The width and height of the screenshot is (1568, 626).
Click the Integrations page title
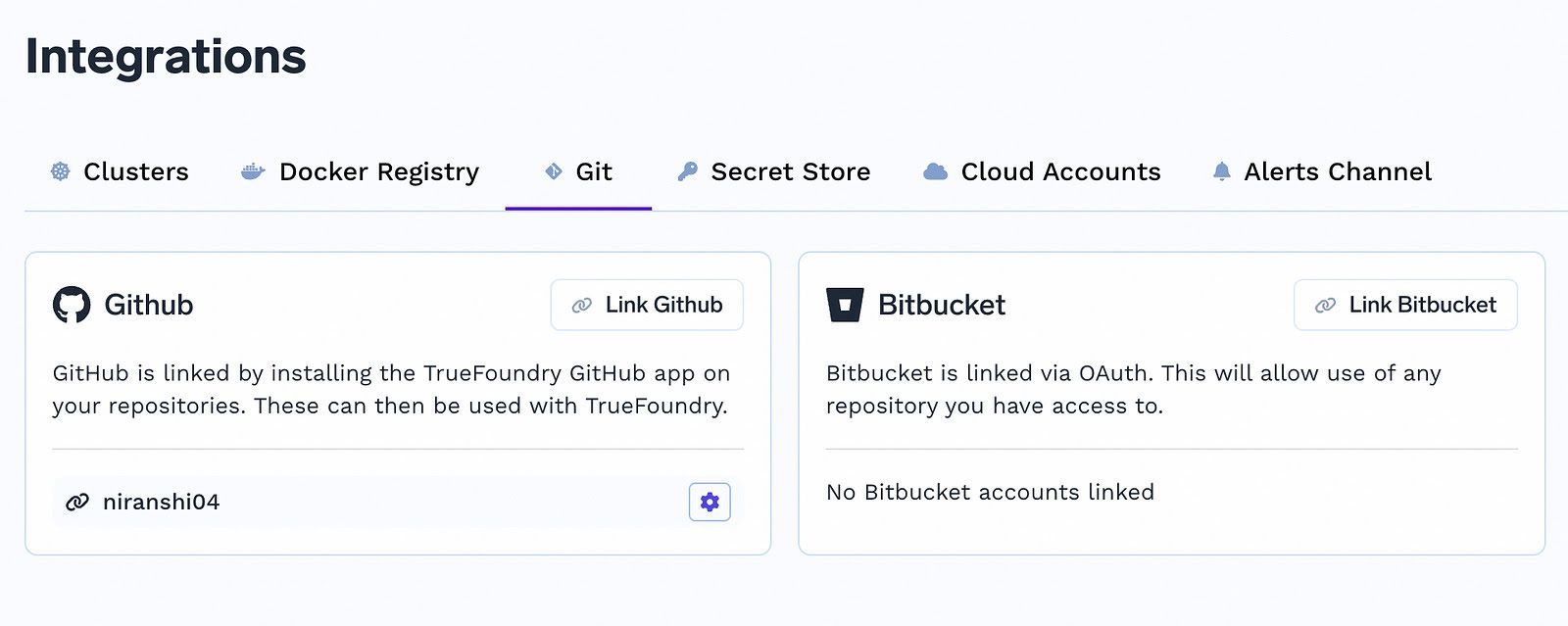pyautogui.click(x=166, y=56)
